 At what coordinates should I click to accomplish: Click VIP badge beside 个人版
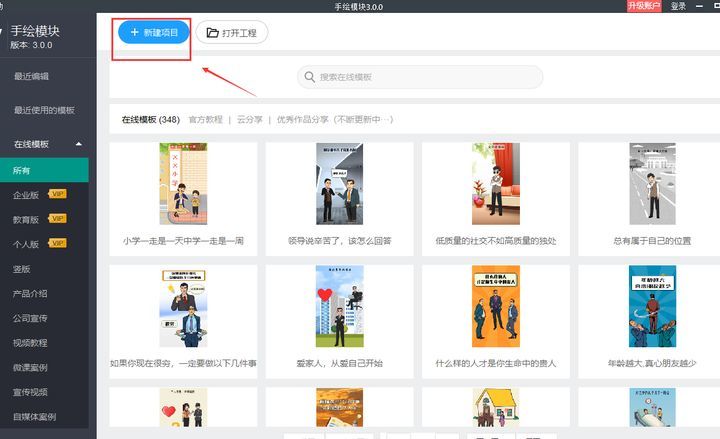(58, 243)
